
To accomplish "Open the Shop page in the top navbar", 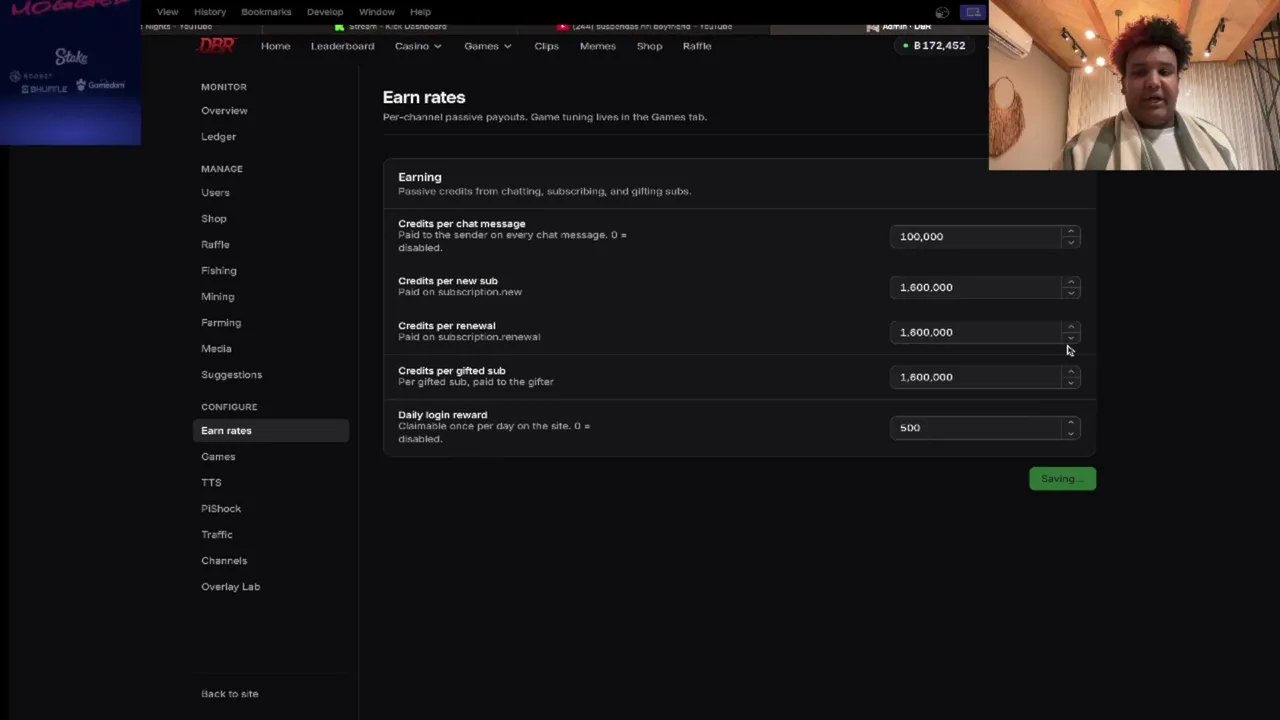I will click(649, 46).
